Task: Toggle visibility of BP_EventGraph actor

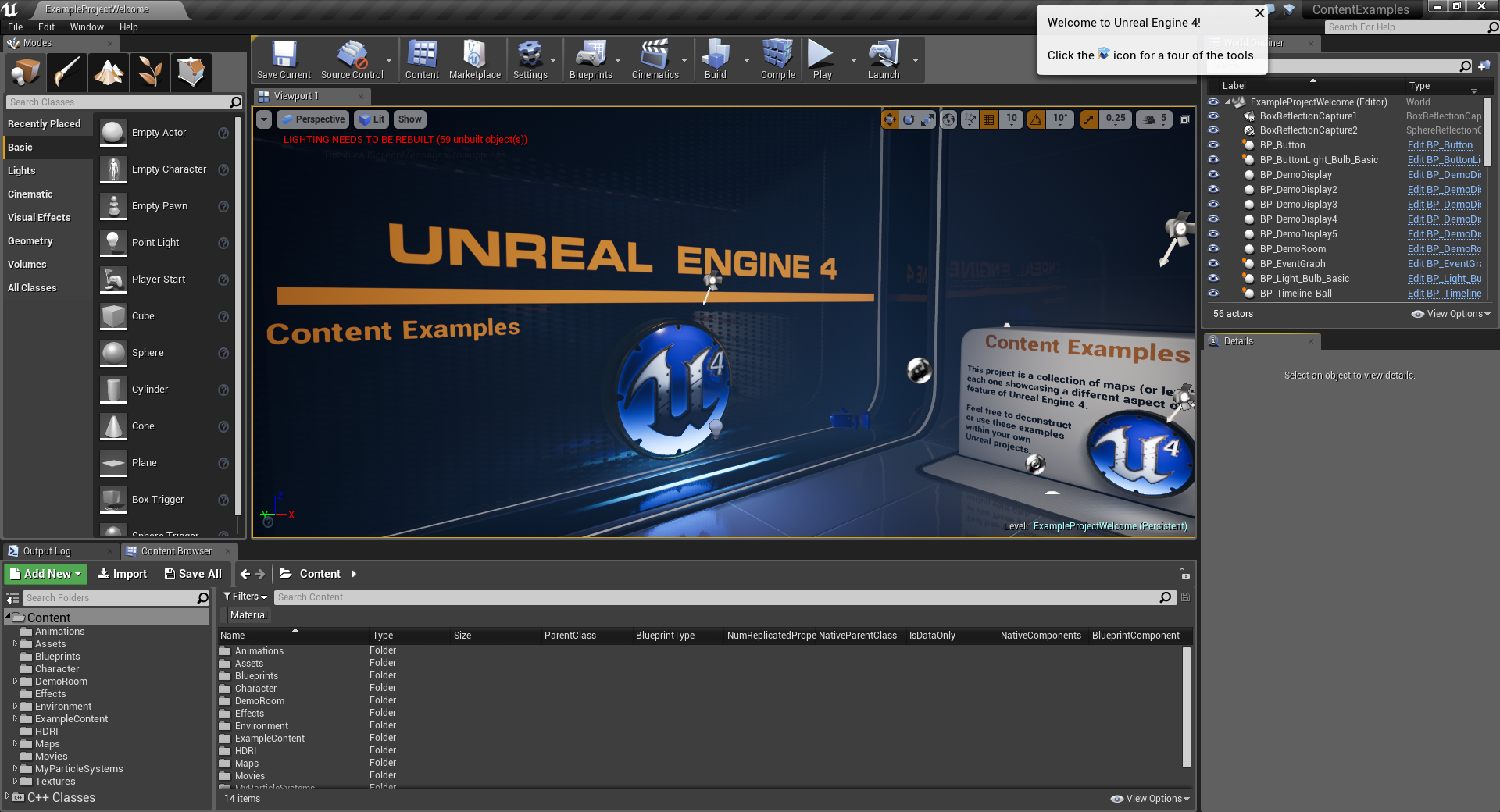Action: pos(1213,263)
